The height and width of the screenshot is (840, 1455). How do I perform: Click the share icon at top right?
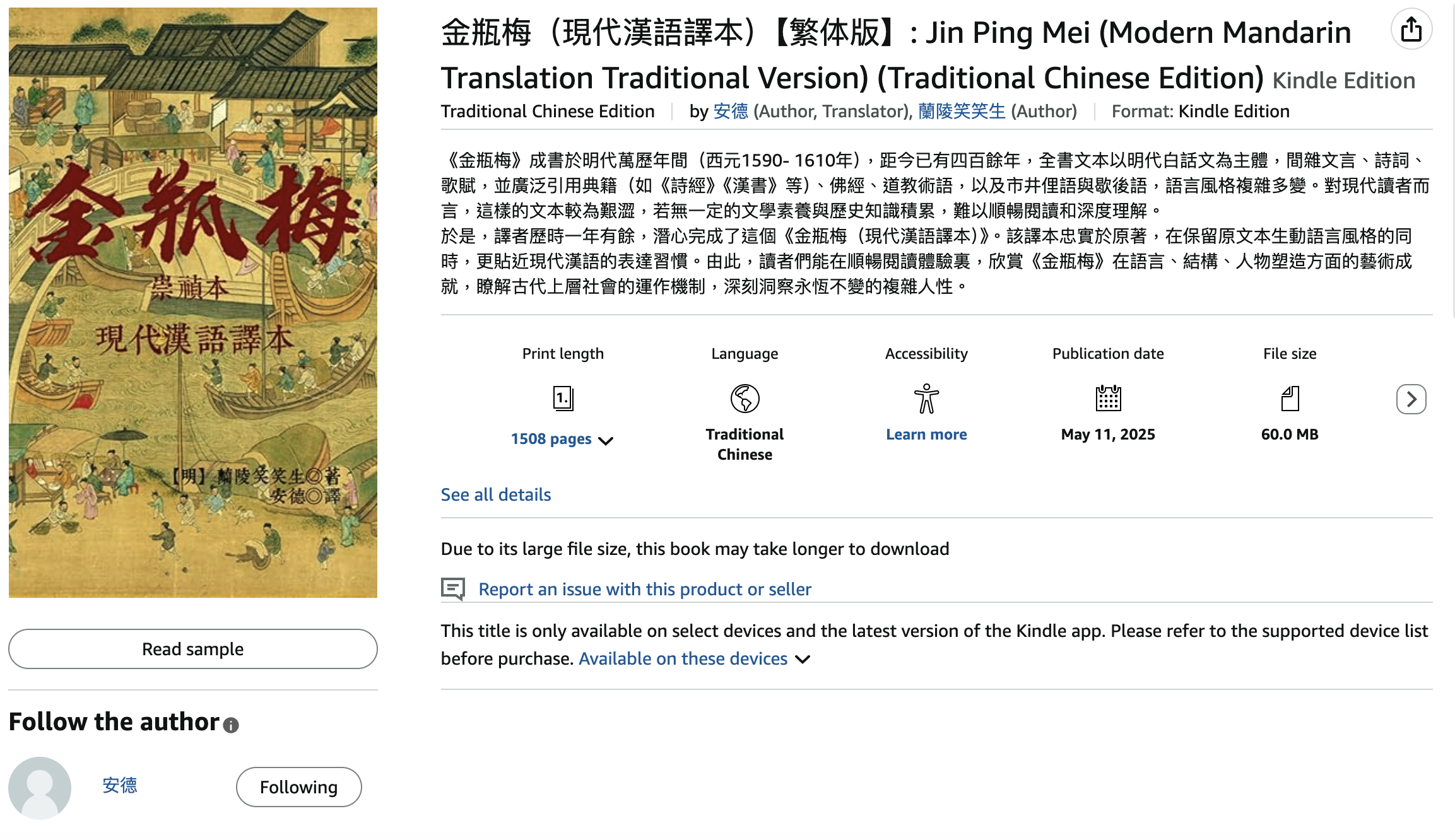(1411, 30)
